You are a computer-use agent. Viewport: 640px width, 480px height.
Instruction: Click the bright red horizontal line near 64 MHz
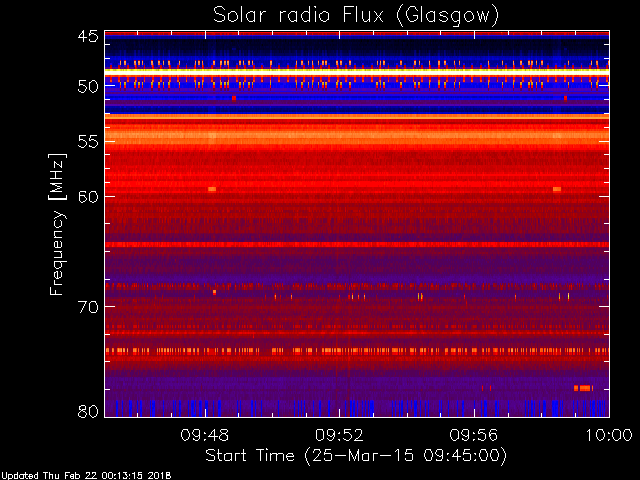click(x=357, y=244)
